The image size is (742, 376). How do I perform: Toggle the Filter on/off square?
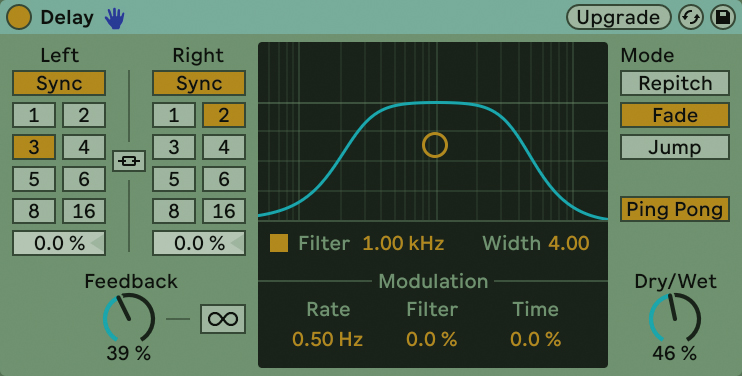coord(279,243)
